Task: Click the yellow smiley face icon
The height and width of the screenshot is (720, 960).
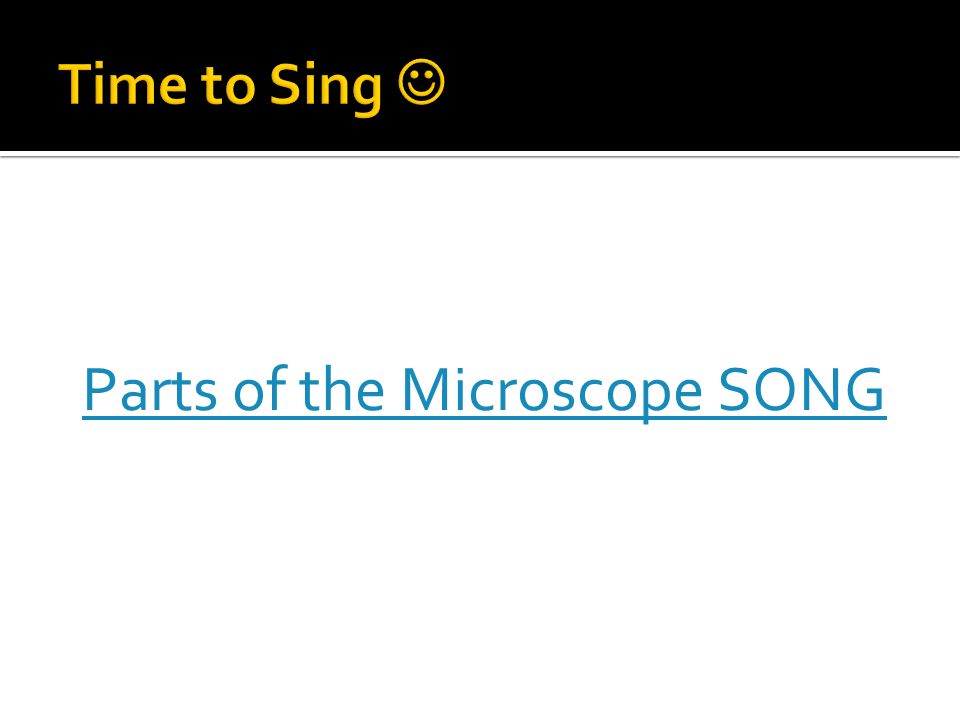Action: pyautogui.click(x=421, y=82)
